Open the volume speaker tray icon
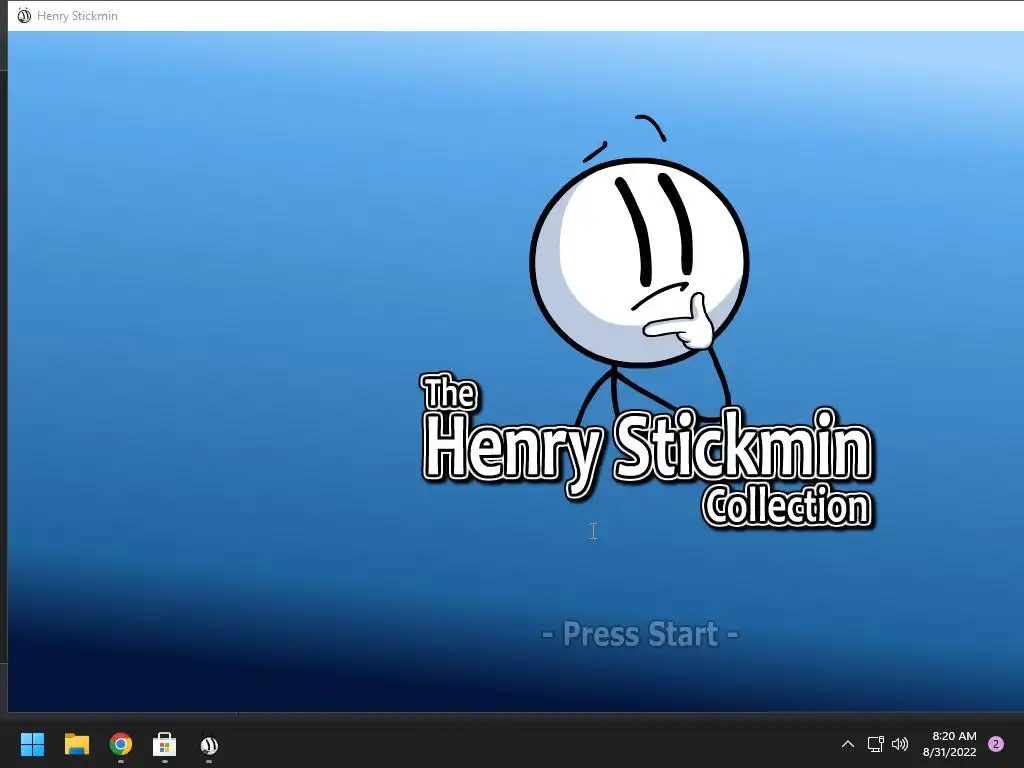1024x768 pixels. click(x=900, y=744)
